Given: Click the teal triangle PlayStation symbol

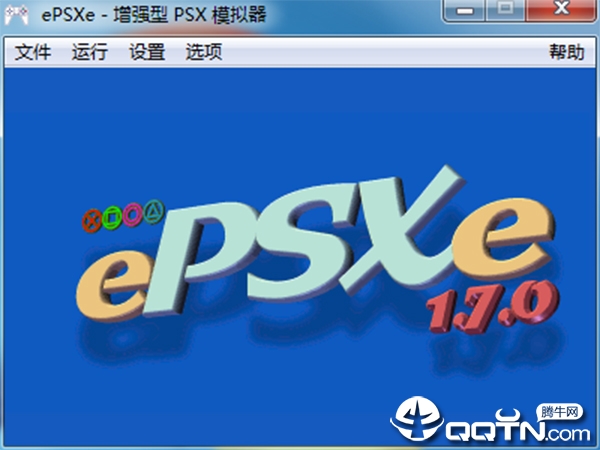Looking at the screenshot, I should (154, 211).
